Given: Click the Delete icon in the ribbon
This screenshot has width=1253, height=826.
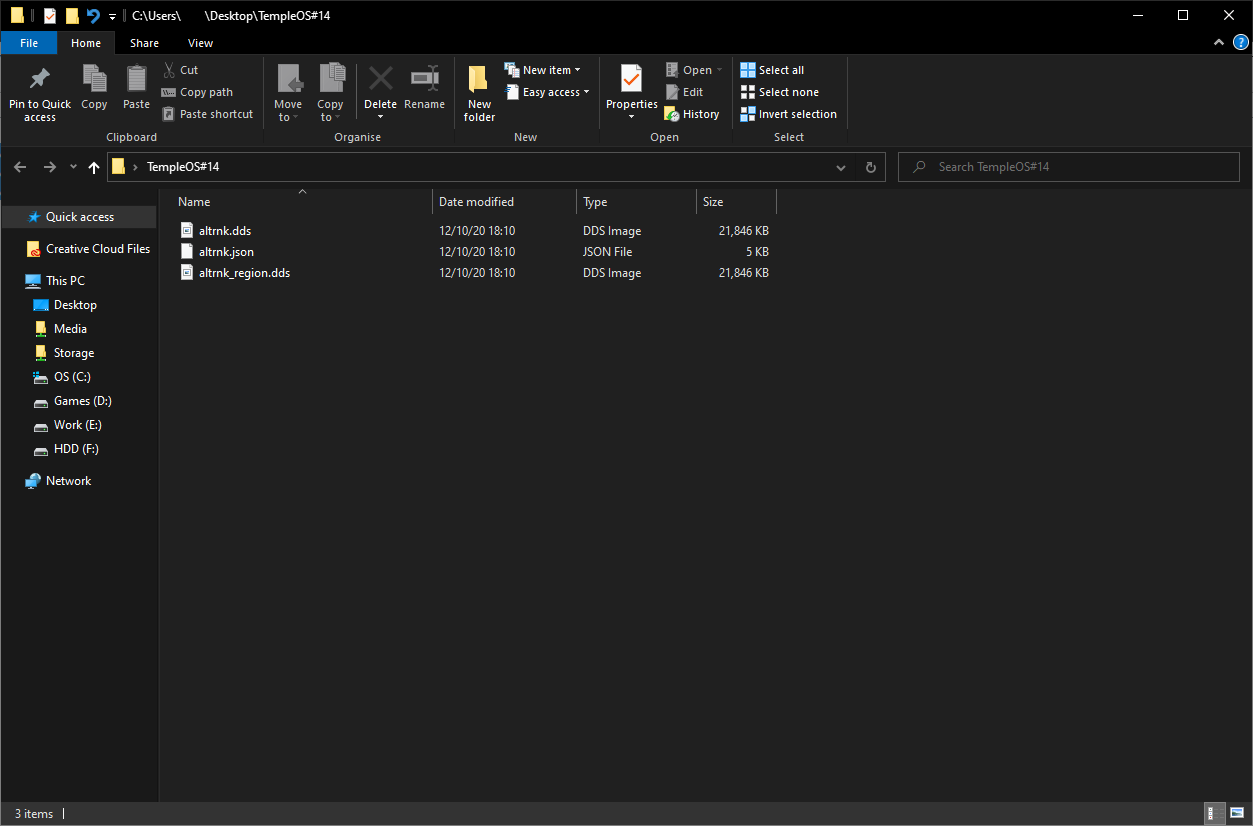Looking at the screenshot, I should (380, 80).
